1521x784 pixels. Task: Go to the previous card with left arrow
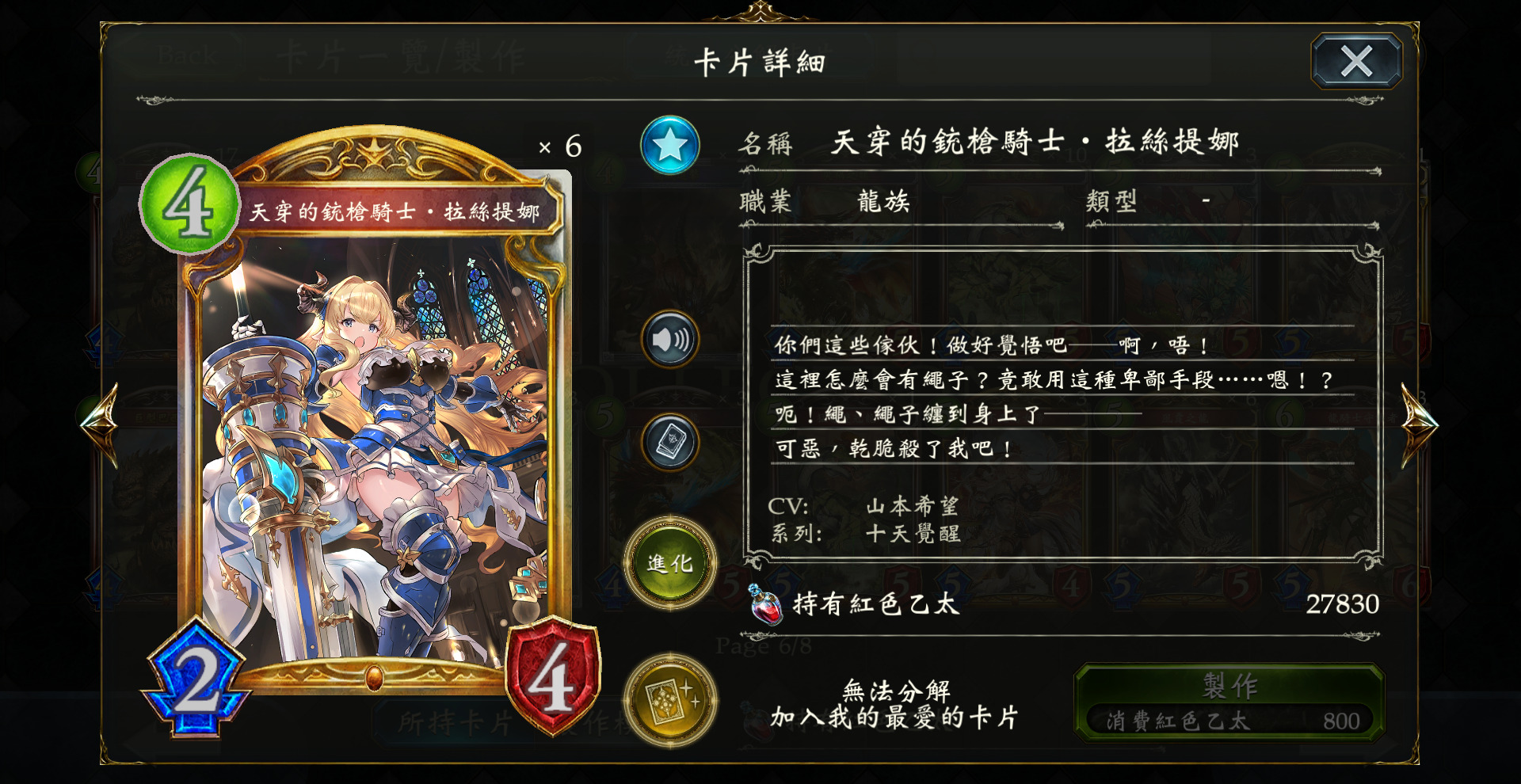[100, 424]
